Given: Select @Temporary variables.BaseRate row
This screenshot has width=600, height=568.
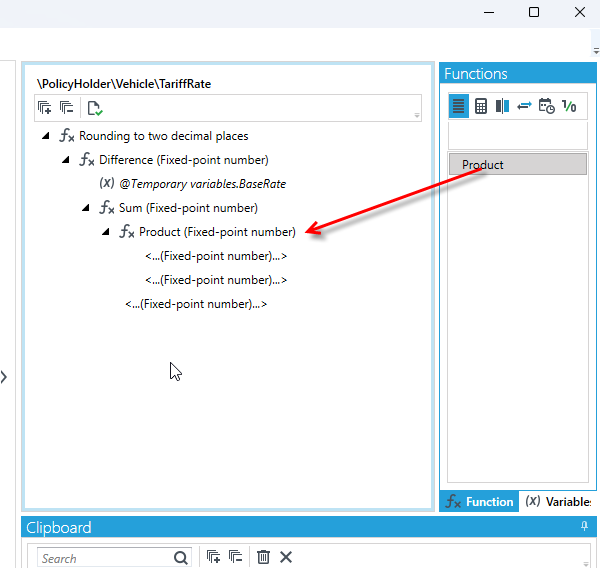Looking at the screenshot, I should tap(202, 184).
